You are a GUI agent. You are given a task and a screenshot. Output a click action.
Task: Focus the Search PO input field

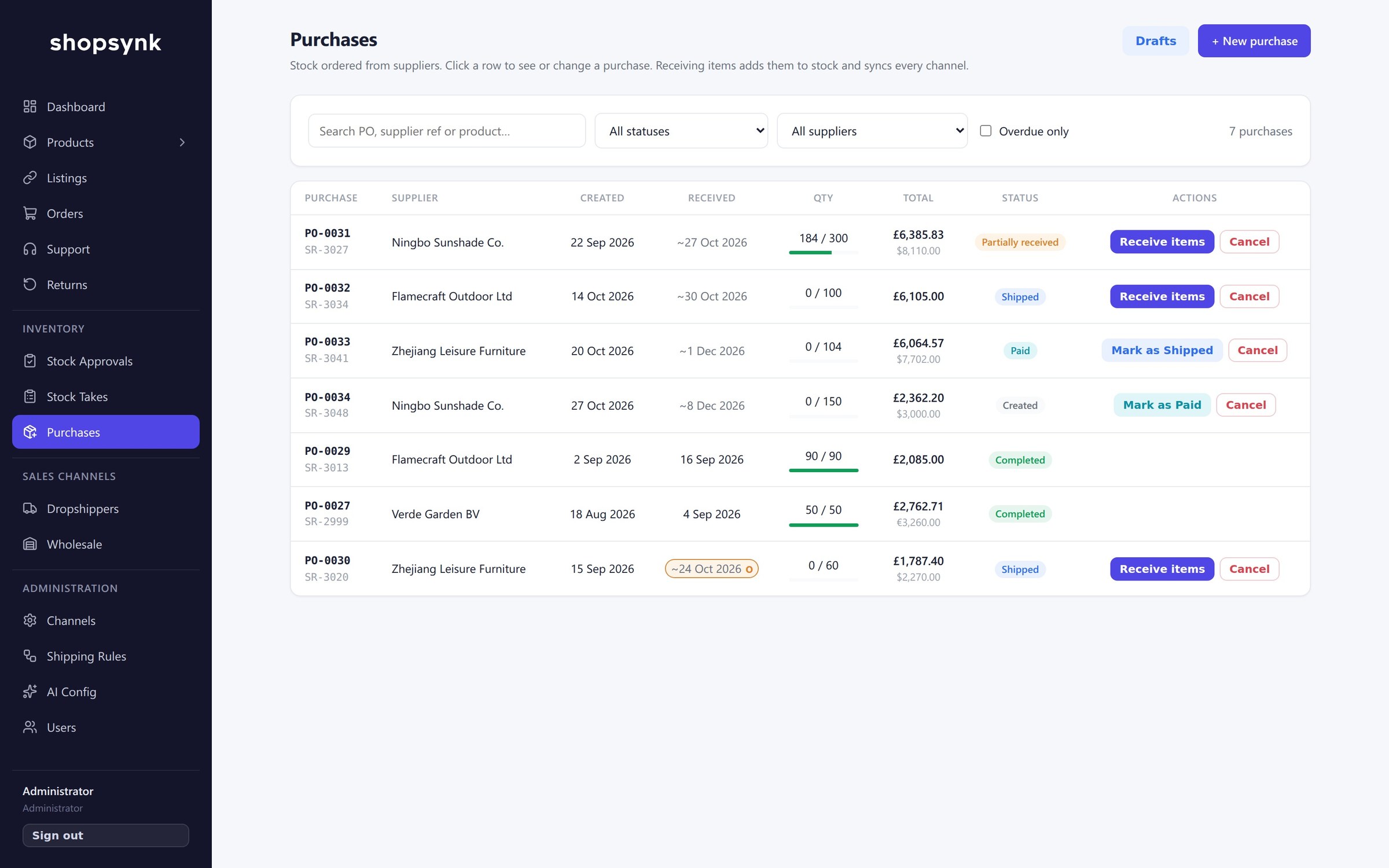coord(447,131)
